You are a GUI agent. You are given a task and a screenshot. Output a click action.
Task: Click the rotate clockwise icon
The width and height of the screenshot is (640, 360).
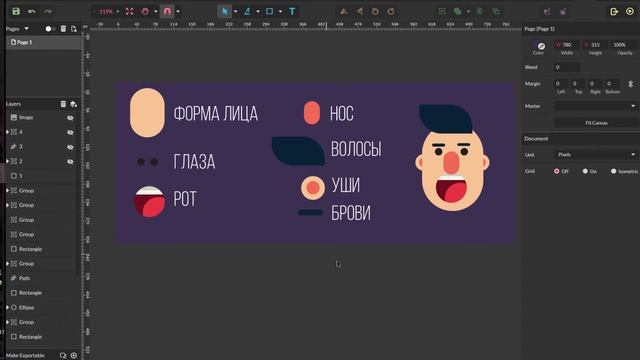tap(391, 11)
